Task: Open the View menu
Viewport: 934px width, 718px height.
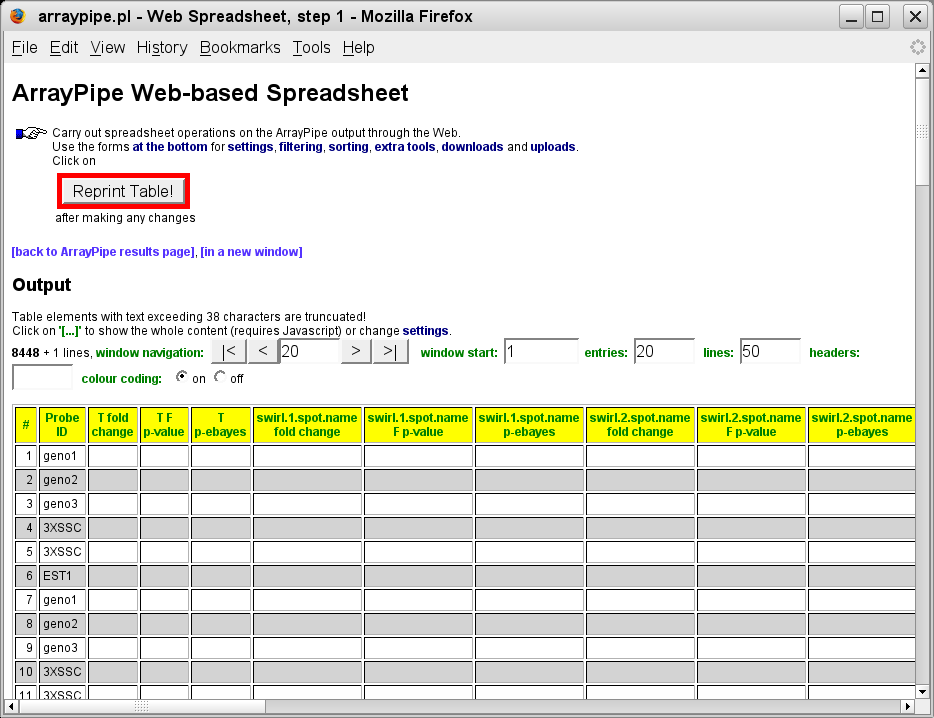Action: pyautogui.click(x=108, y=48)
